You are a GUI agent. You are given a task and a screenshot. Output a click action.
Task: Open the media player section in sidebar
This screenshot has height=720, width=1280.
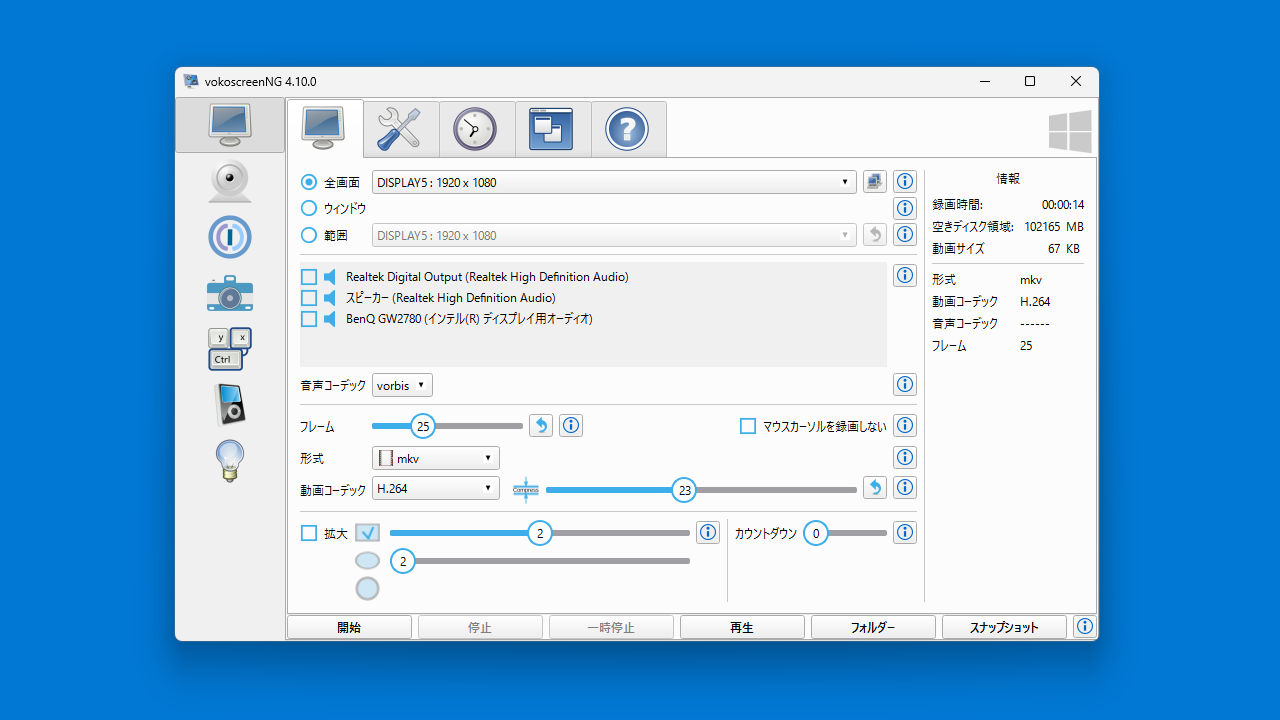point(230,405)
